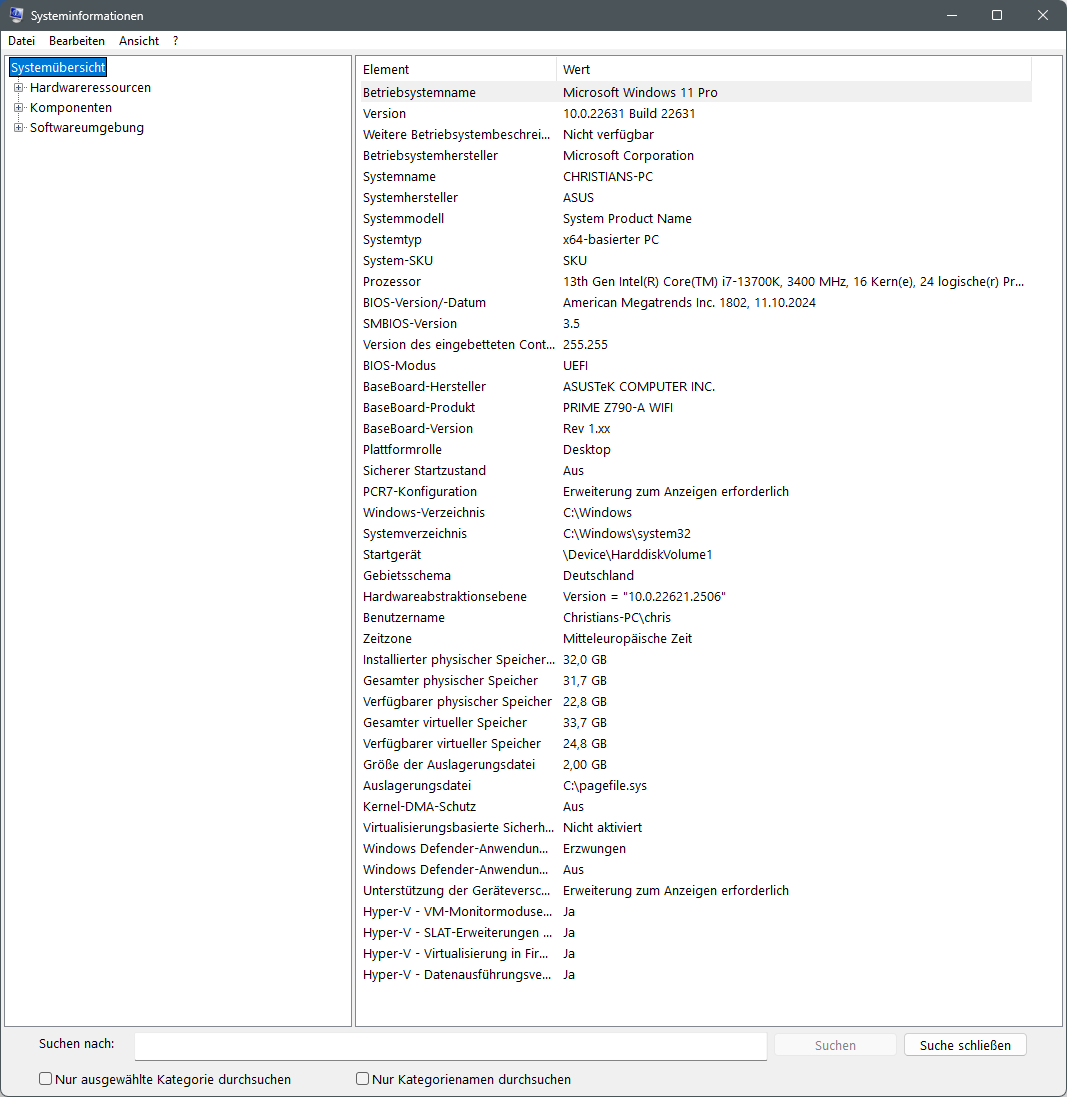Expand the Komponenten tree node
Image resolution: width=1067 pixels, height=1097 pixels.
pos(18,107)
